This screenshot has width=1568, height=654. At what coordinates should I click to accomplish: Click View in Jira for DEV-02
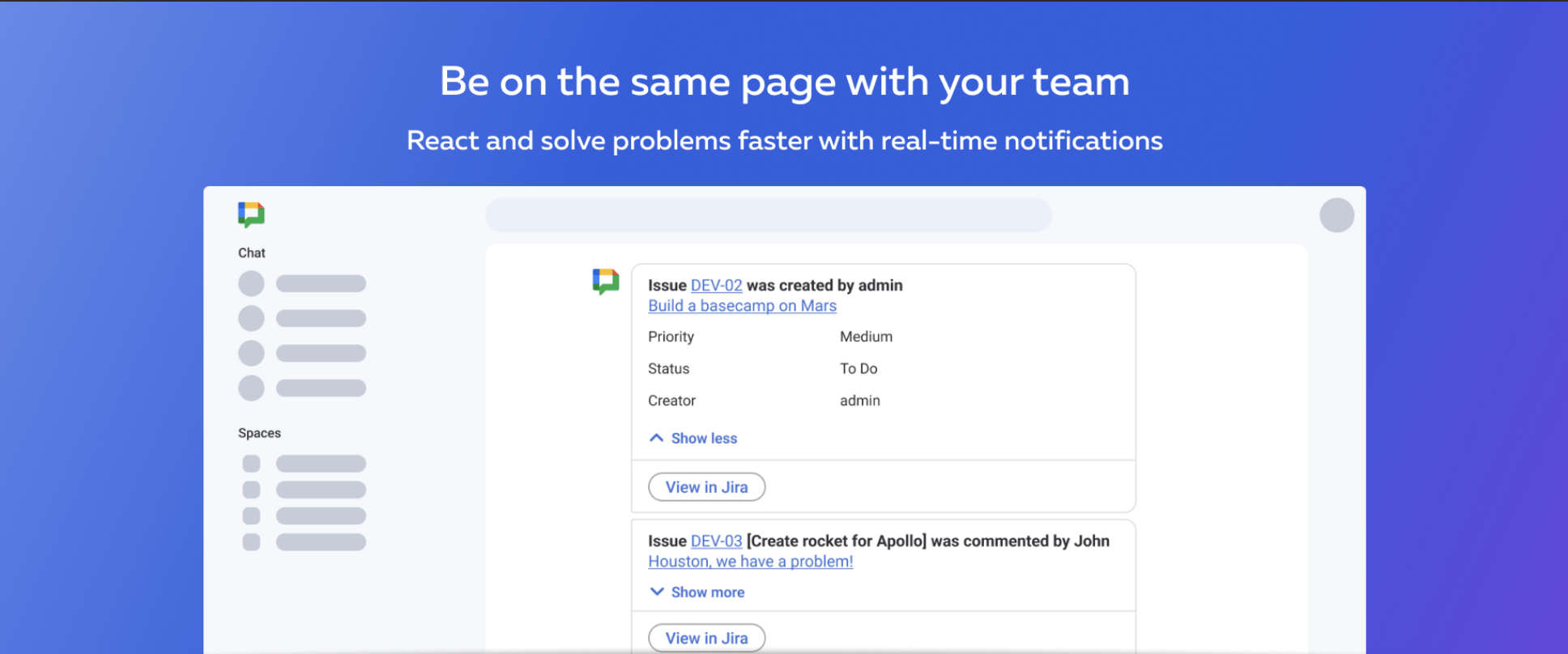click(706, 487)
